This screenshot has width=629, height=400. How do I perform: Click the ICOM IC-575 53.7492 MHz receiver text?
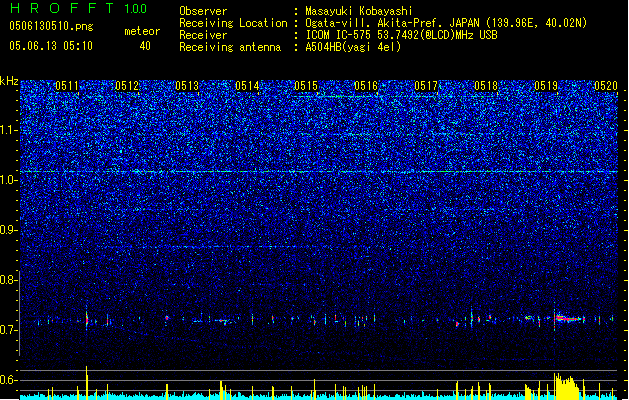coord(402,35)
